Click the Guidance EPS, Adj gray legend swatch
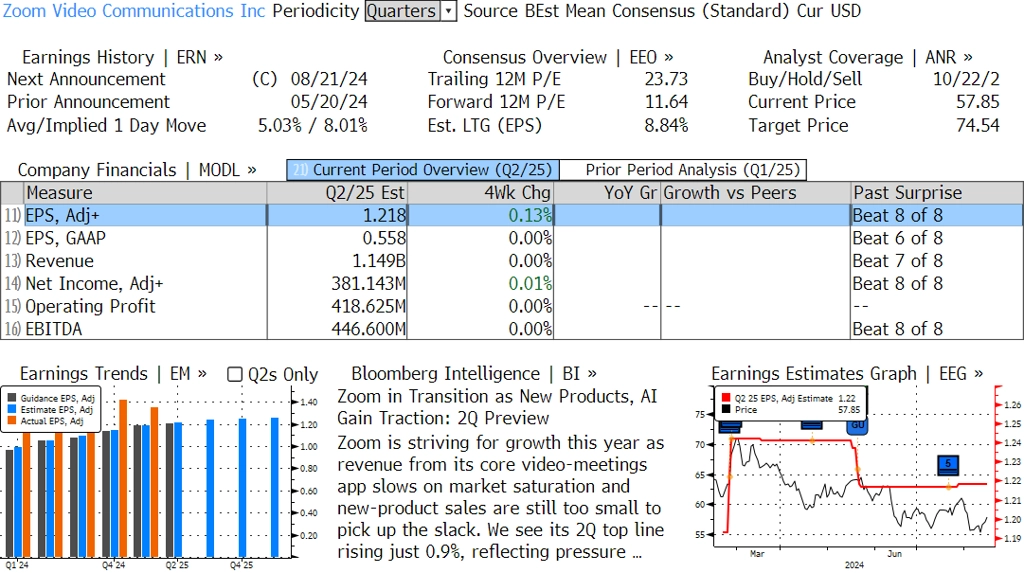The image size is (1024, 573). 12,398
